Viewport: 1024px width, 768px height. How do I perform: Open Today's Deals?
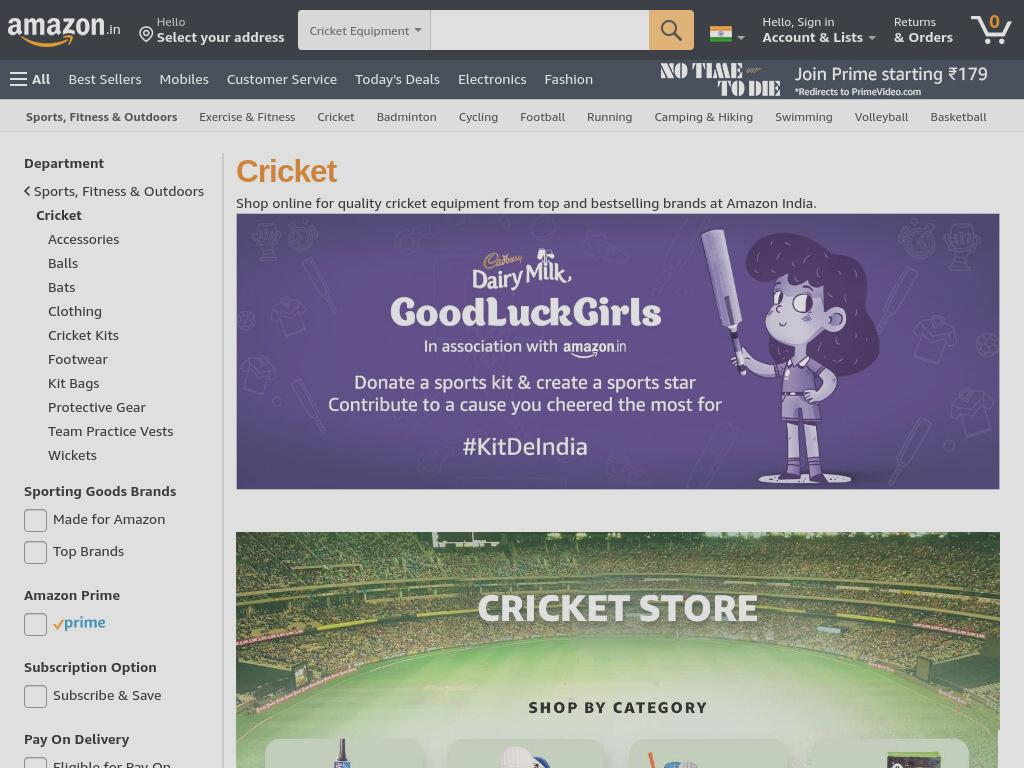[x=397, y=79]
